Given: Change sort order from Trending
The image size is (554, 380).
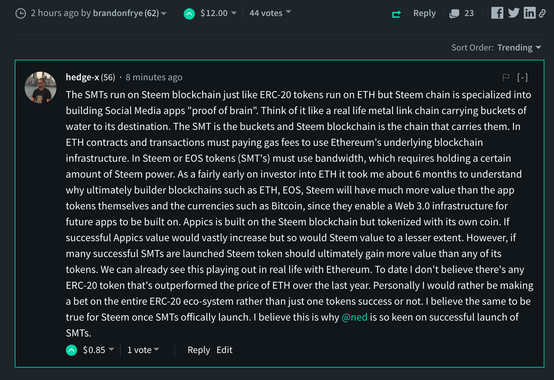Looking at the screenshot, I should click(519, 47).
